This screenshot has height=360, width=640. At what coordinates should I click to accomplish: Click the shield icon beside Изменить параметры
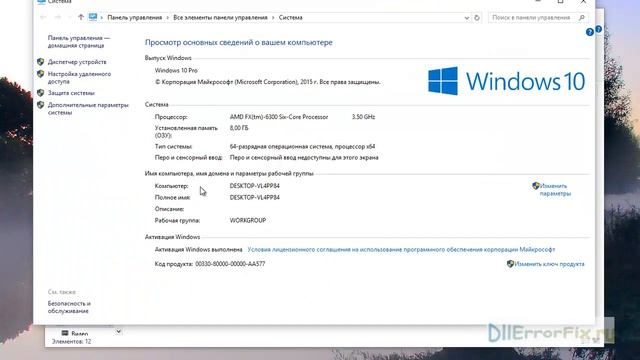point(536,186)
